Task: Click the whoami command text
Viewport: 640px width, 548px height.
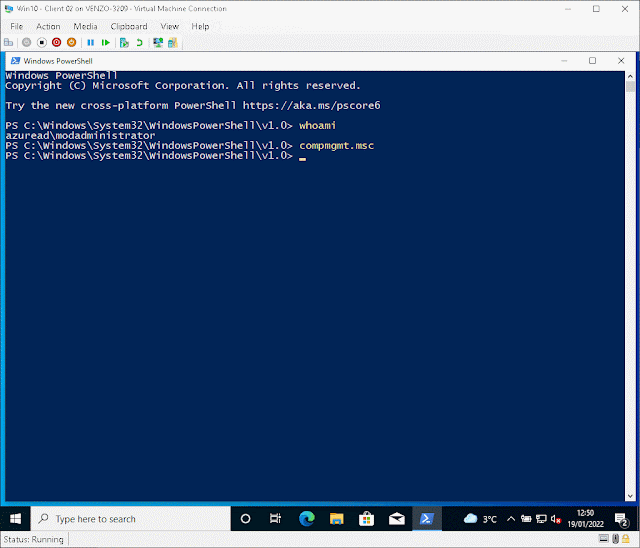Action: point(318,126)
